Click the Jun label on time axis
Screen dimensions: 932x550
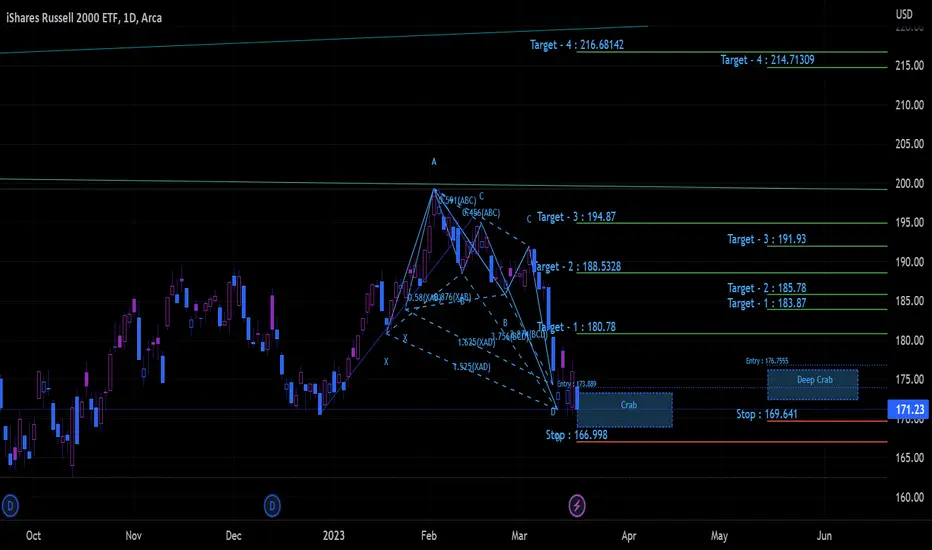[x=824, y=536]
